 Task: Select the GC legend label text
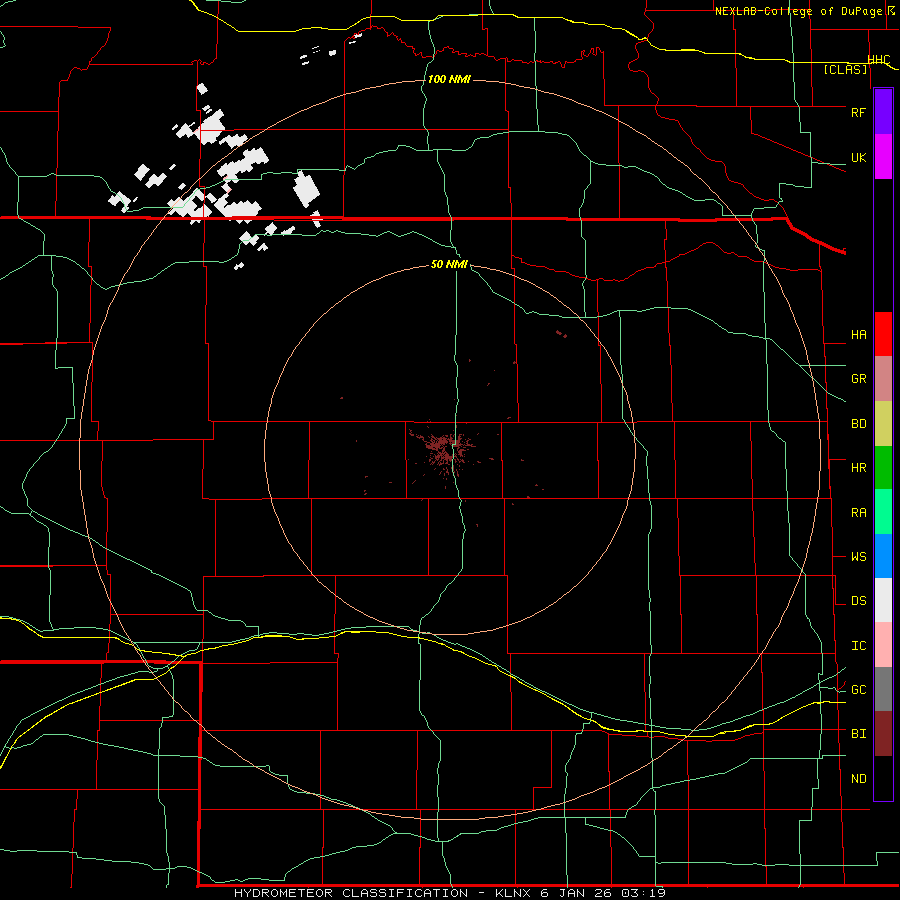coord(858,689)
